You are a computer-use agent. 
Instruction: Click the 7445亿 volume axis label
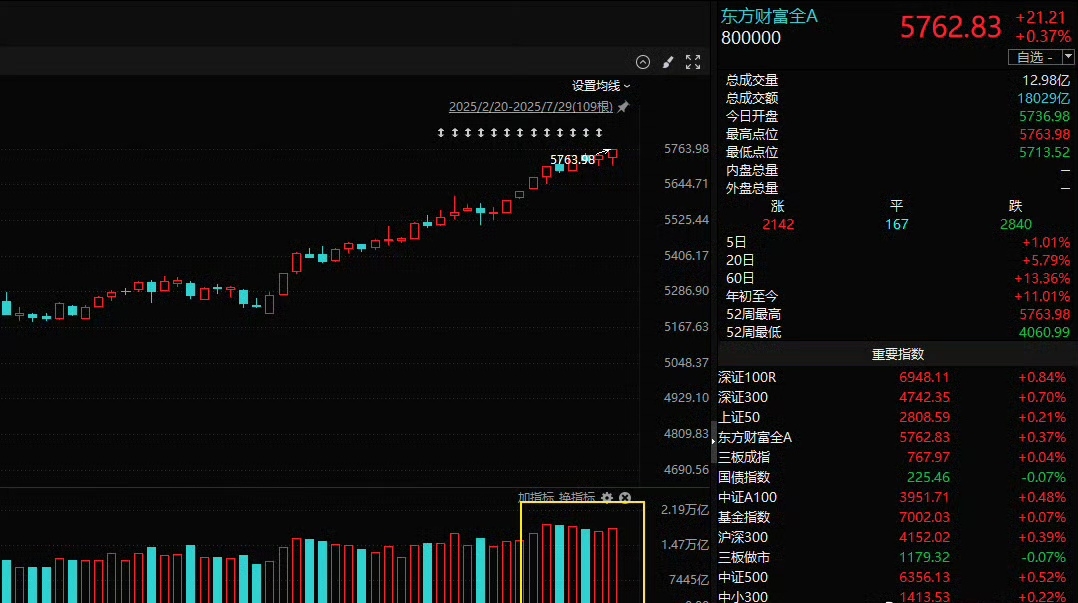pos(688,580)
